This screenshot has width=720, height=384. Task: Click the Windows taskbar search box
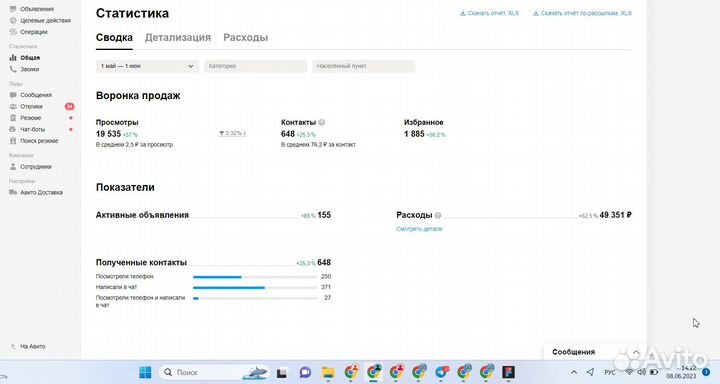(x=214, y=372)
